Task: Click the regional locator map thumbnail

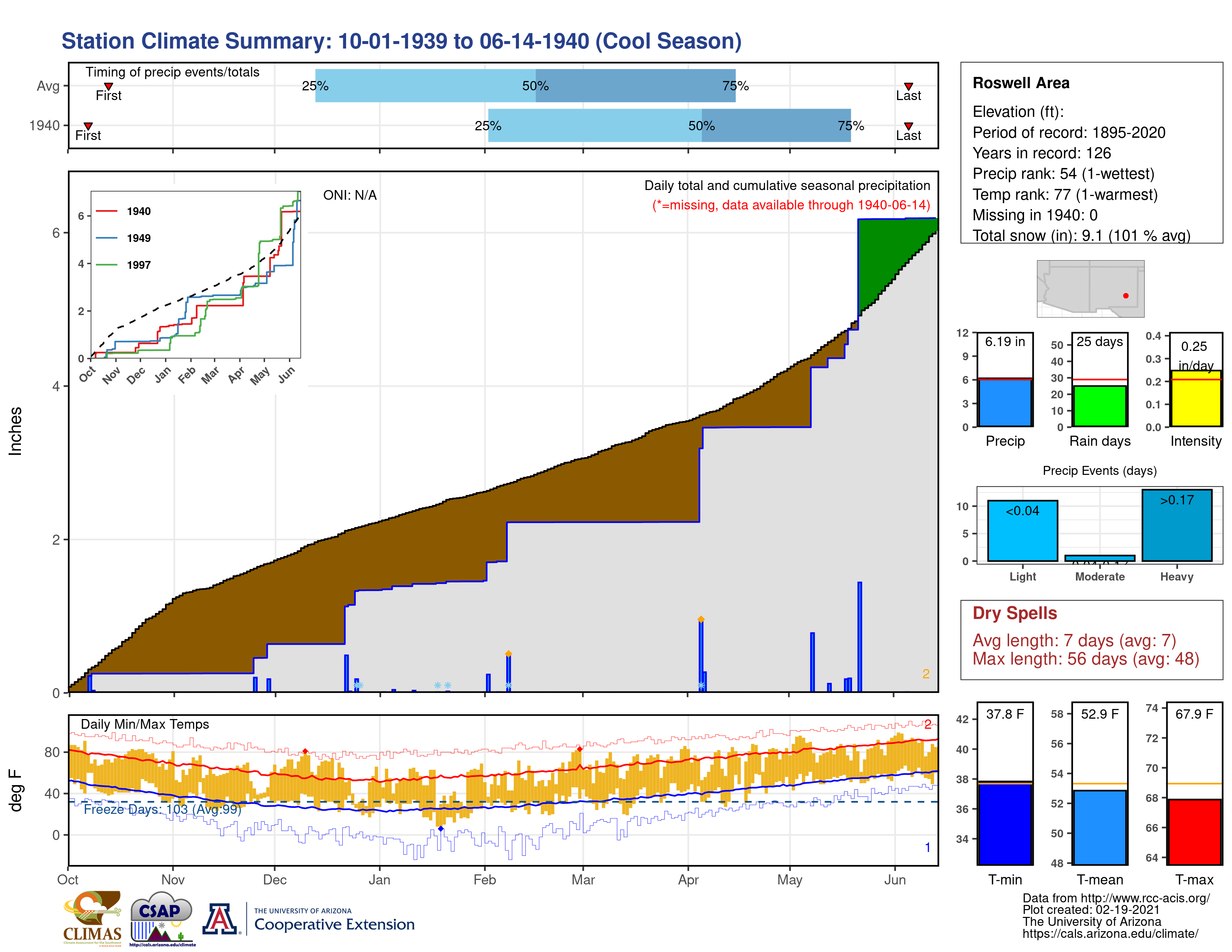Action: (1091, 288)
